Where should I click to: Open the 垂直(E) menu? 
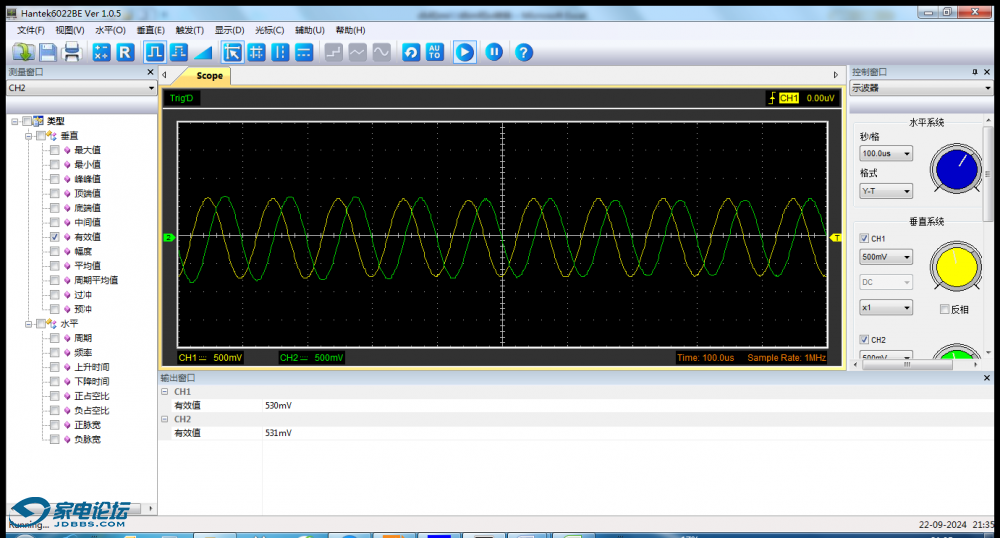point(151,30)
